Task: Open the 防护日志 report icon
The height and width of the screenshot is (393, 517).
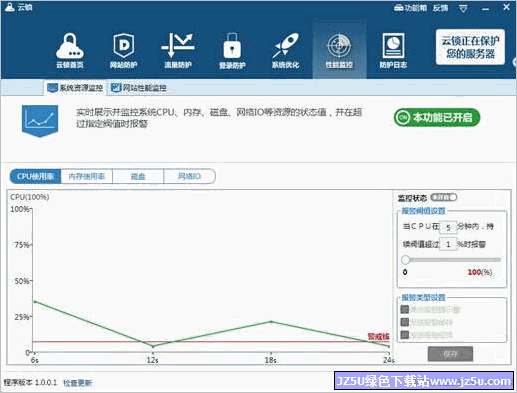Action: pos(393,51)
